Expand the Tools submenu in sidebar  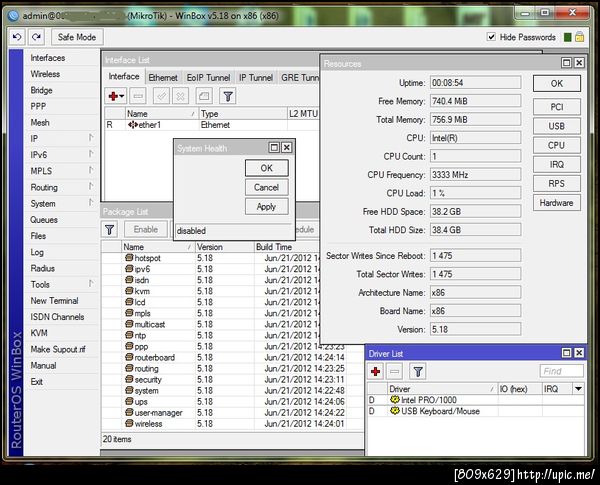[x=91, y=283]
